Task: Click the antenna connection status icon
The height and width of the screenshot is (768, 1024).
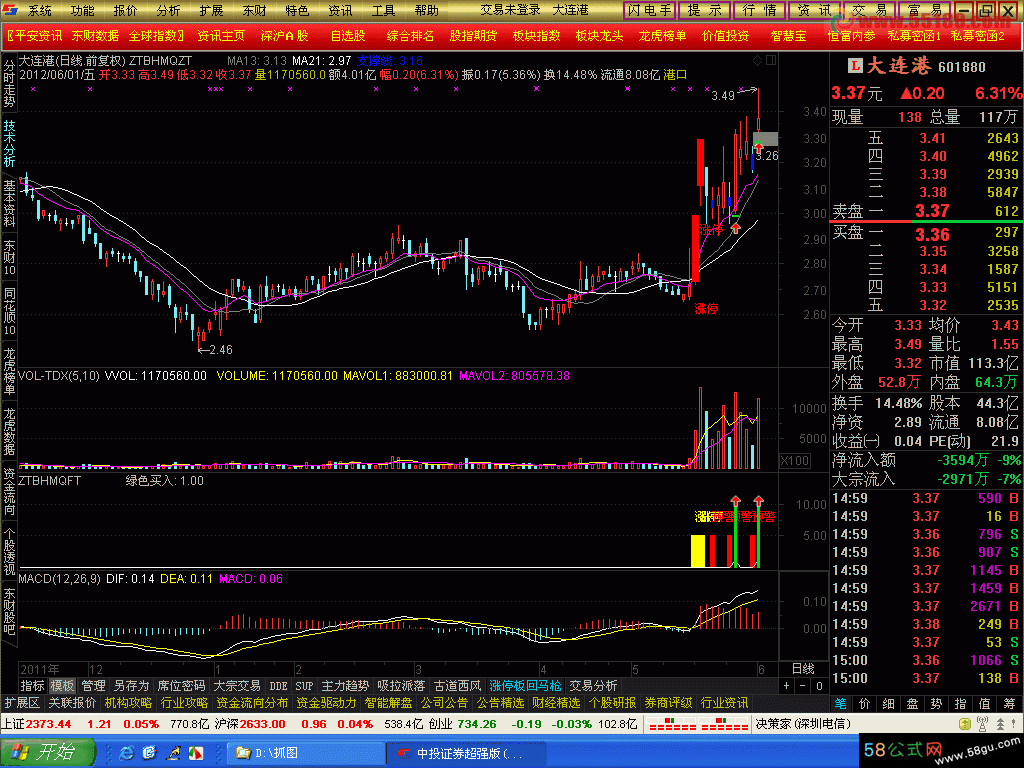Action: click(x=982, y=724)
